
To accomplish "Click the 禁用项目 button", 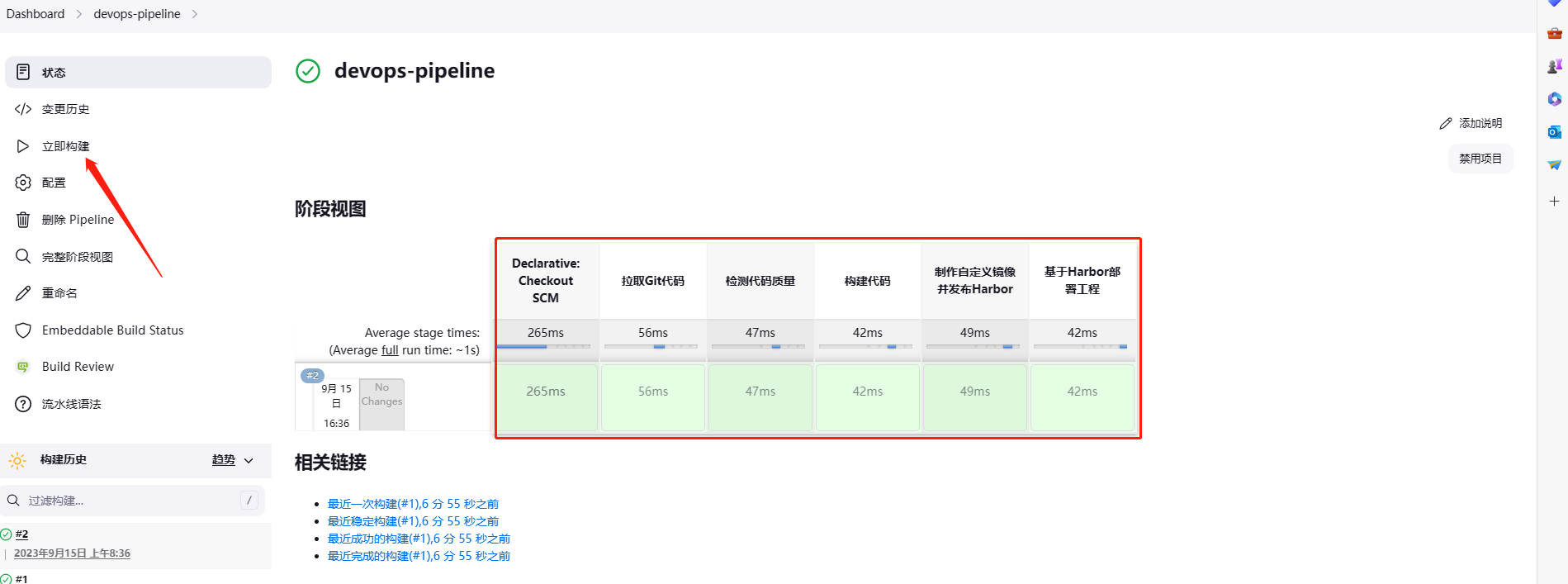I will tap(1480, 159).
